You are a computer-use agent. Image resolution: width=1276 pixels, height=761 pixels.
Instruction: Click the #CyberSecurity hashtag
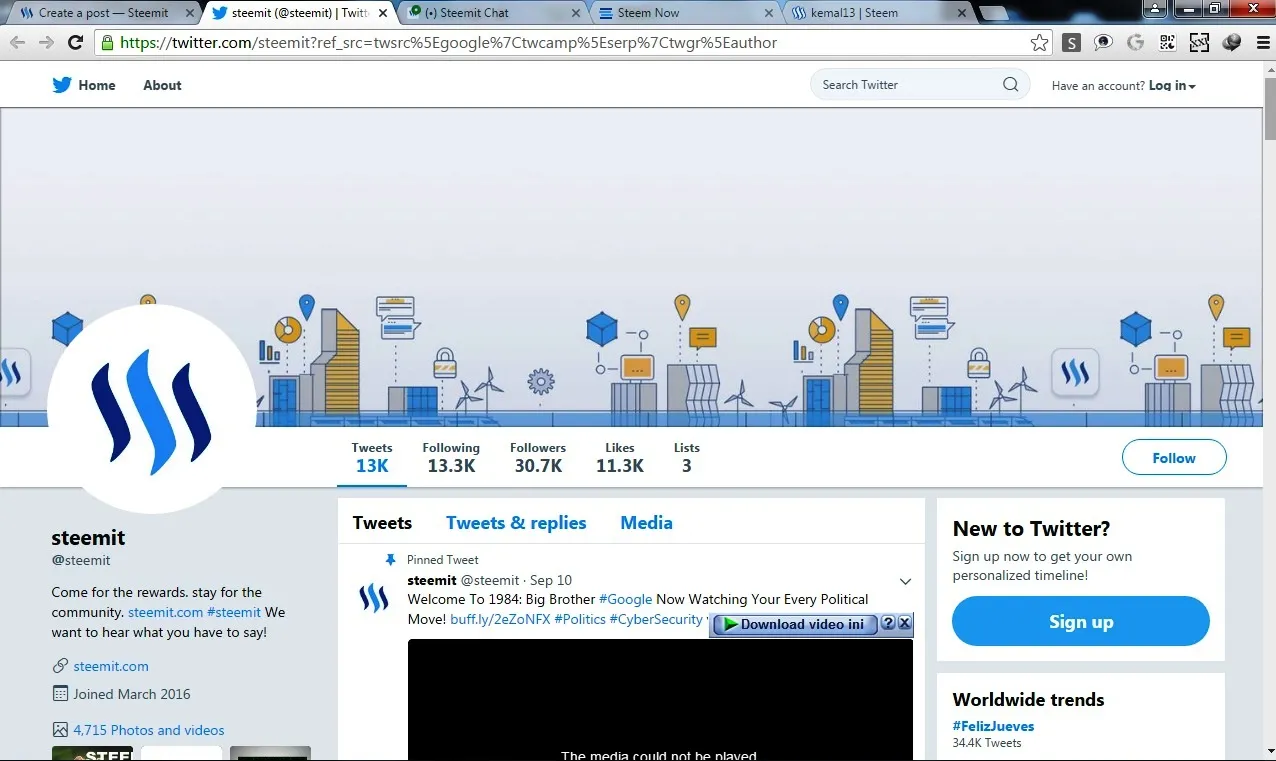(x=656, y=619)
